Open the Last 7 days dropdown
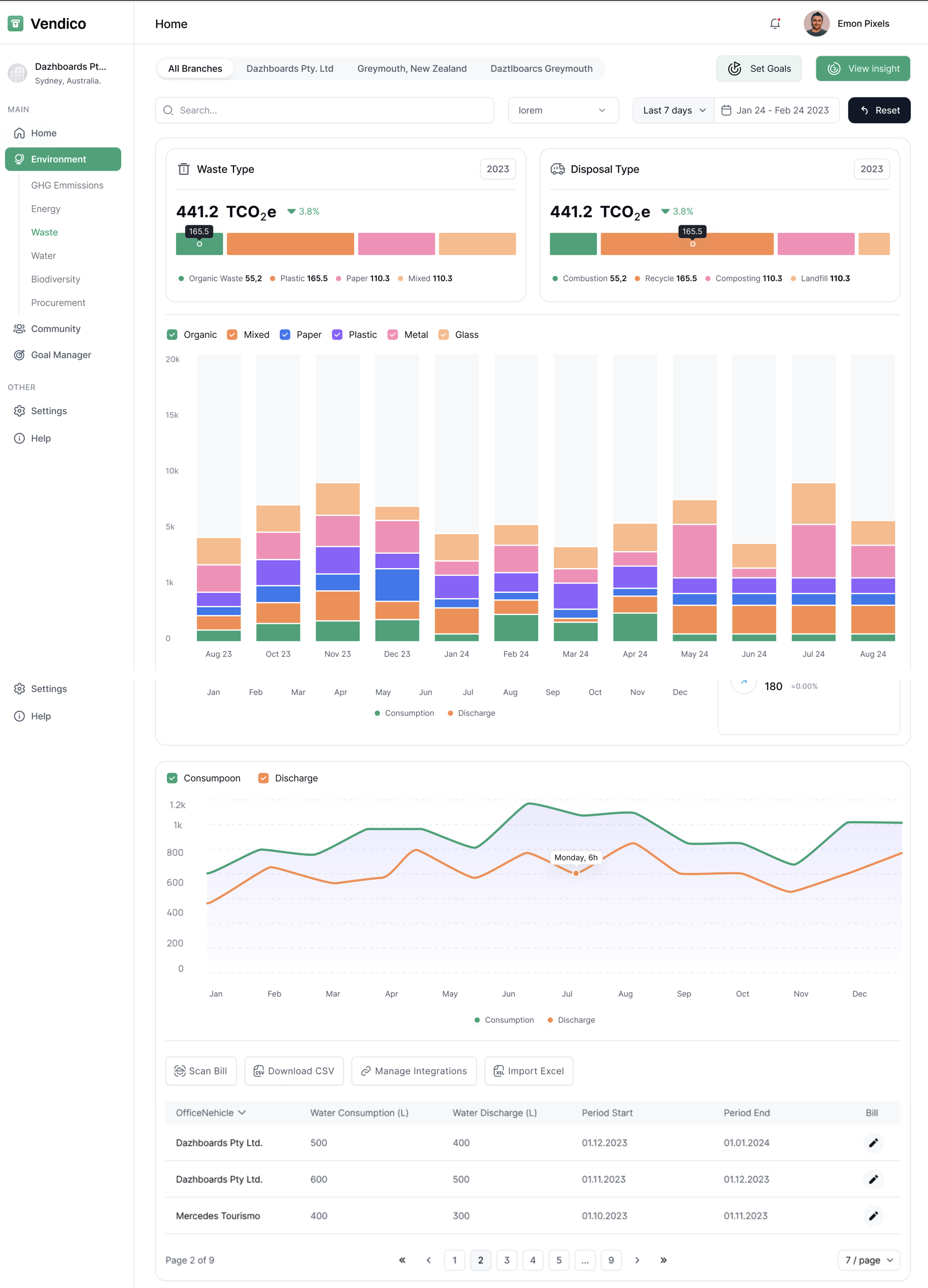928x1288 pixels. pyautogui.click(x=673, y=110)
